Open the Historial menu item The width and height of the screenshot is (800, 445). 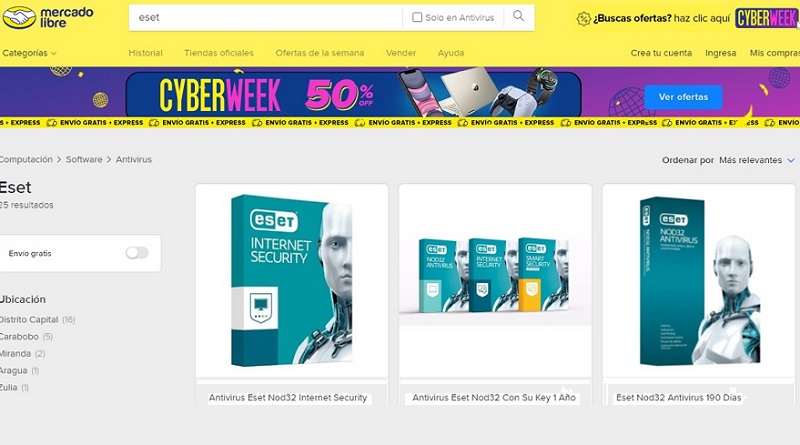coord(145,53)
